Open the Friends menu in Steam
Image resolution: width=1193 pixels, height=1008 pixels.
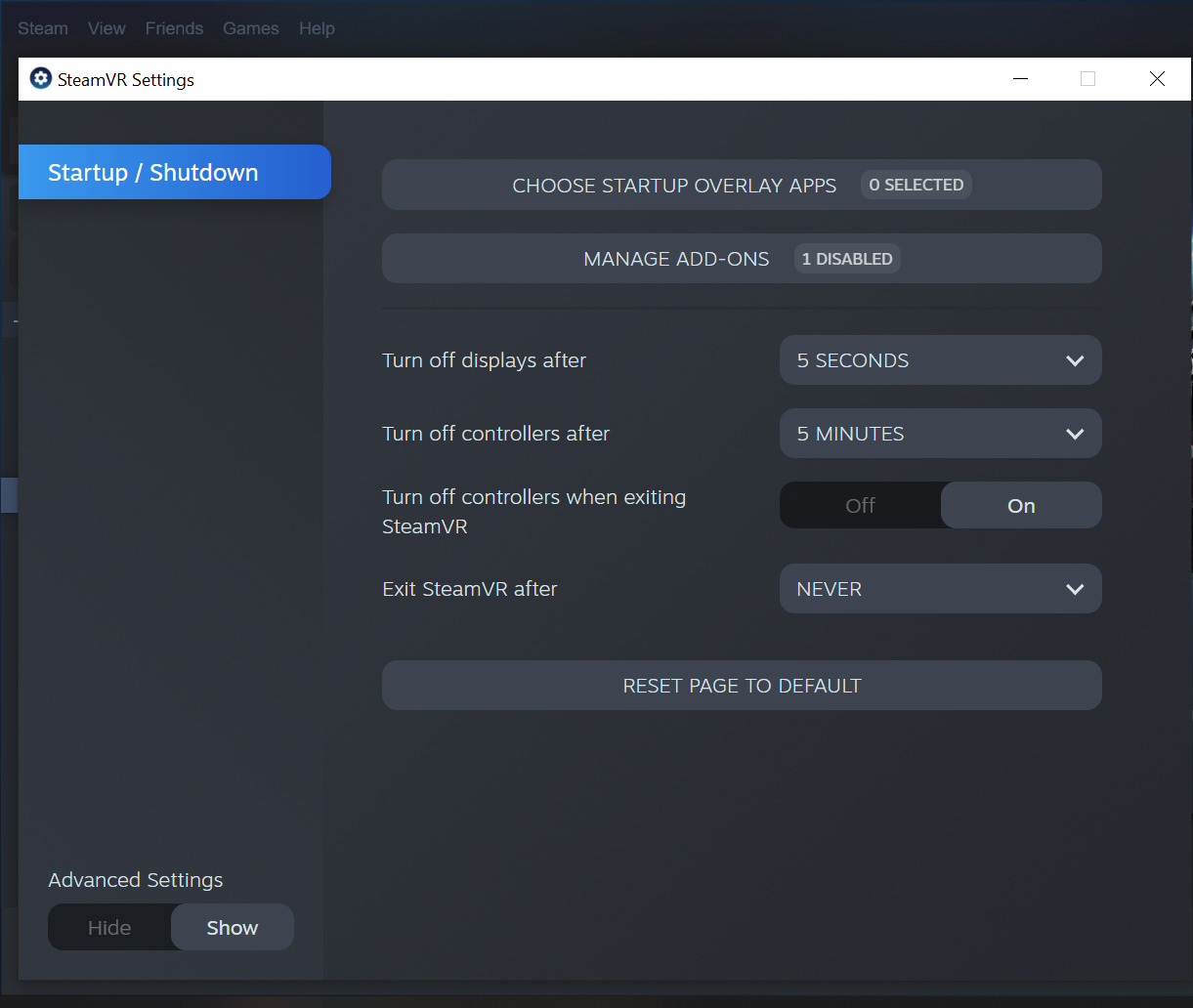pos(174,28)
